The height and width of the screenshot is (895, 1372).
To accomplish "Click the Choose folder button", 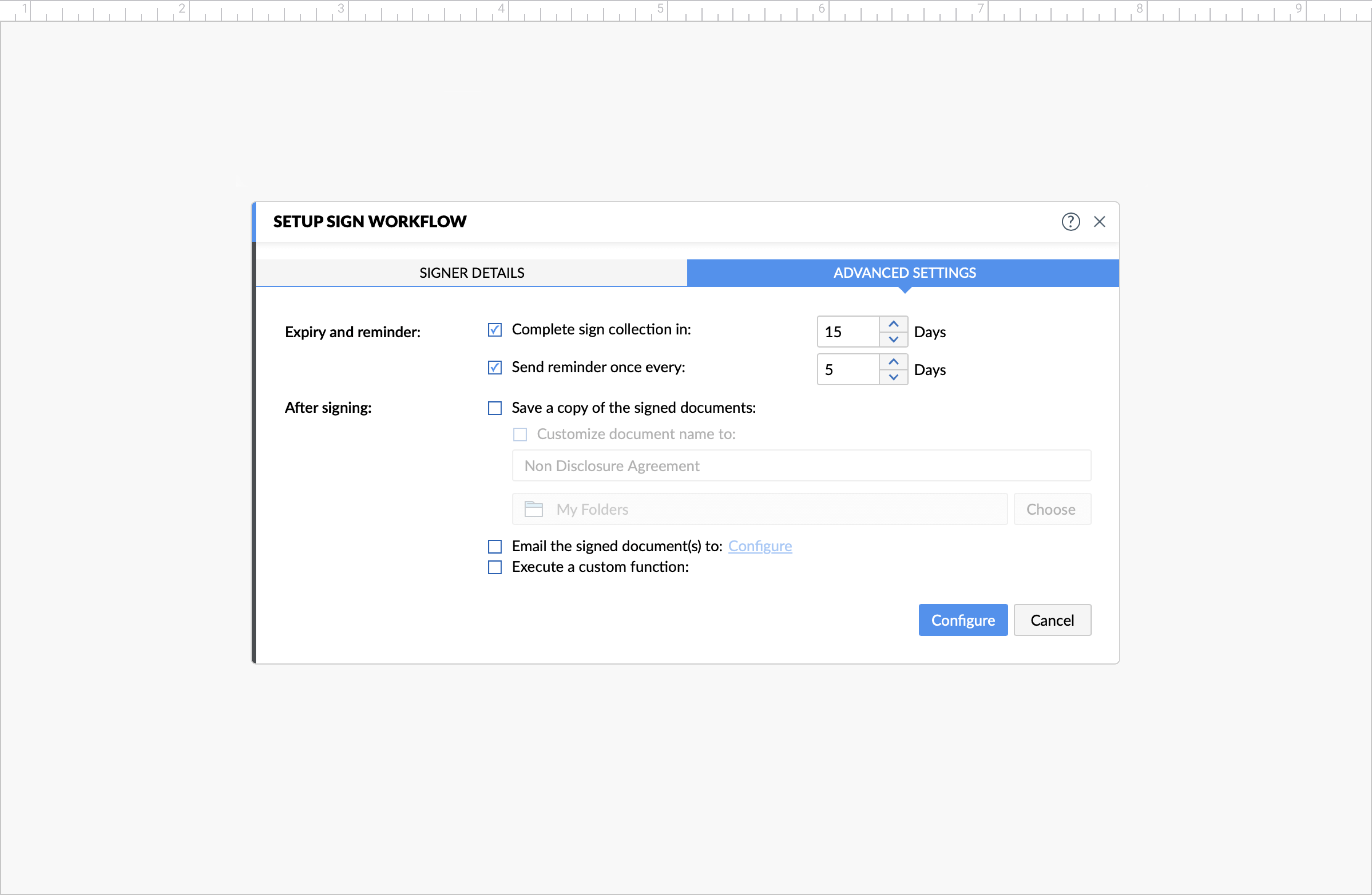I will (x=1052, y=509).
